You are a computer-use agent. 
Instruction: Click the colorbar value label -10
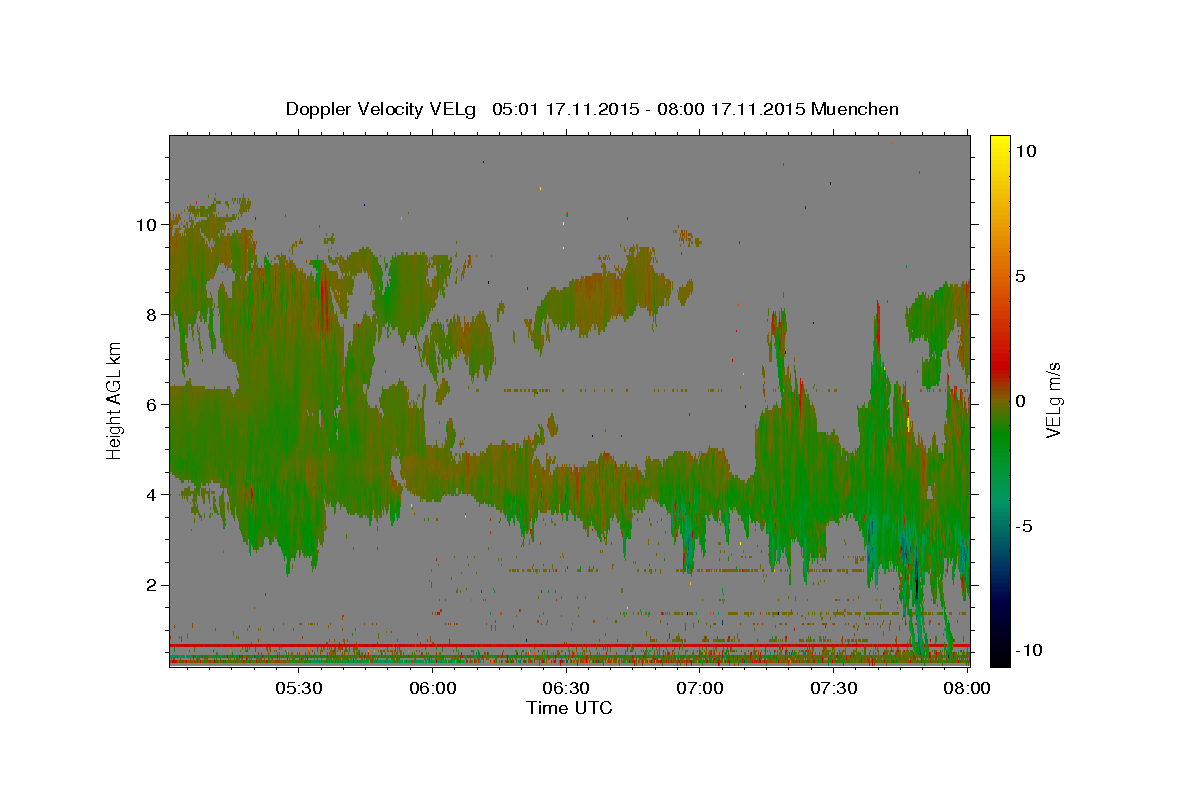tap(1029, 651)
